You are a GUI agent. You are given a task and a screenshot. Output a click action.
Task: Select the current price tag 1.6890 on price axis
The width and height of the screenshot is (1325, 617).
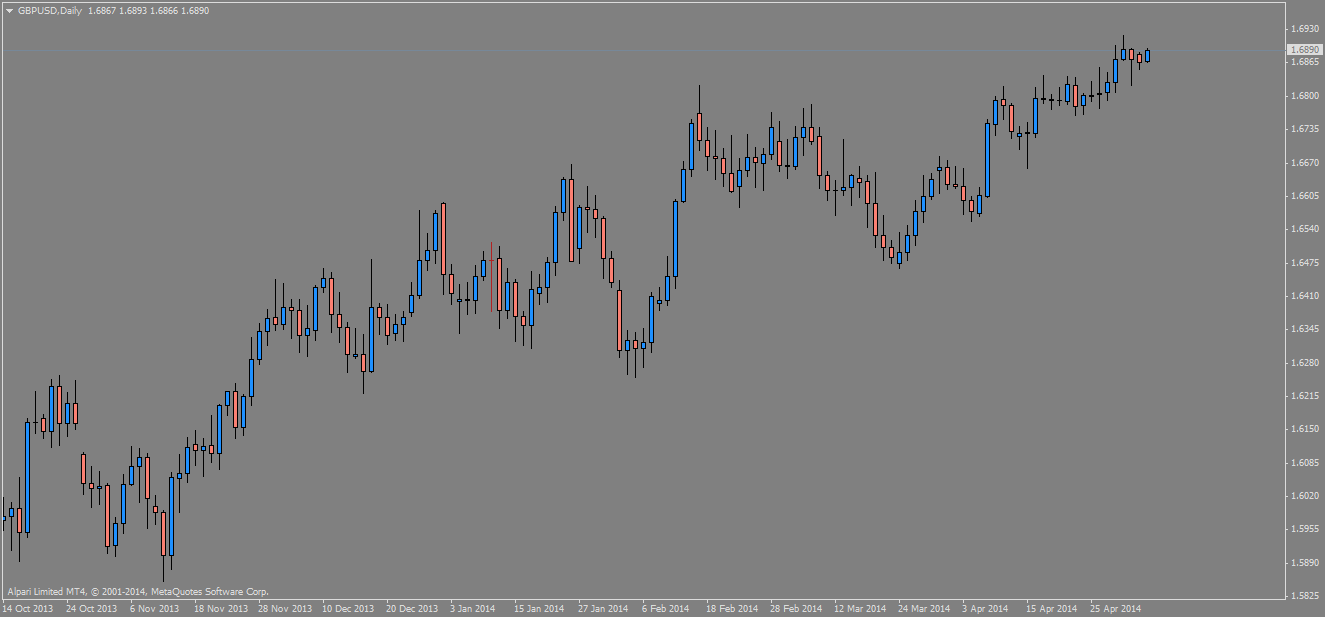click(x=1304, y=49)
